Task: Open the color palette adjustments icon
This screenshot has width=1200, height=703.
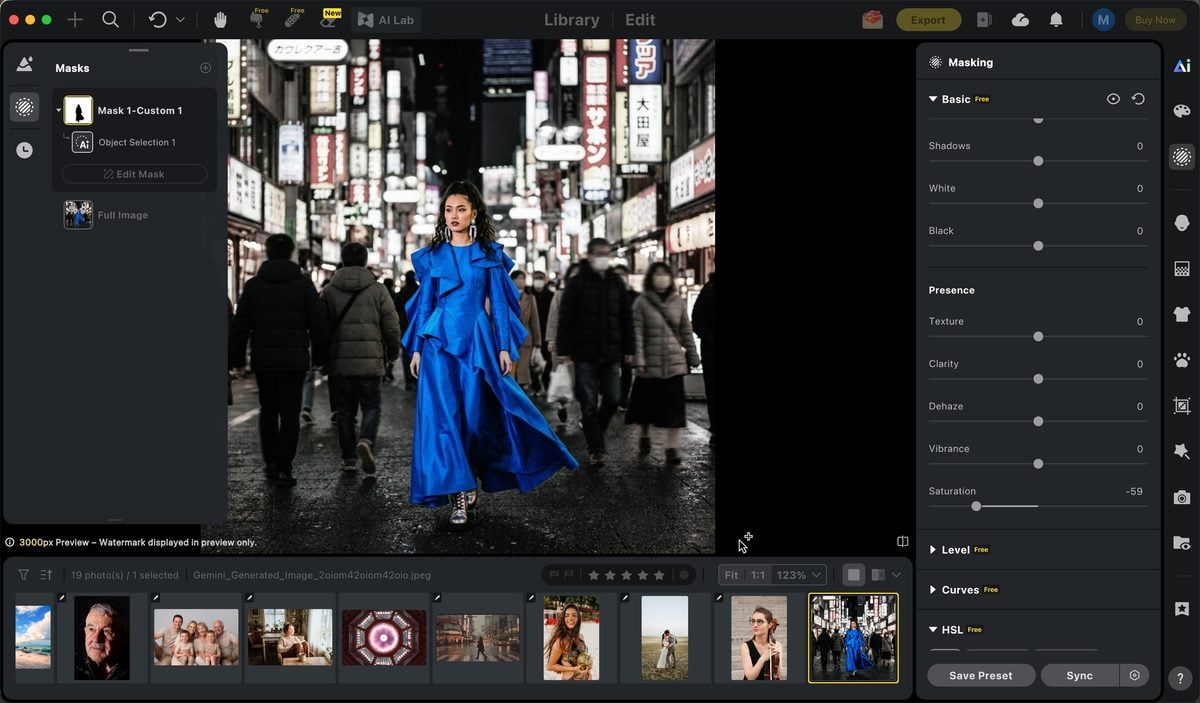Action: 1182,111
